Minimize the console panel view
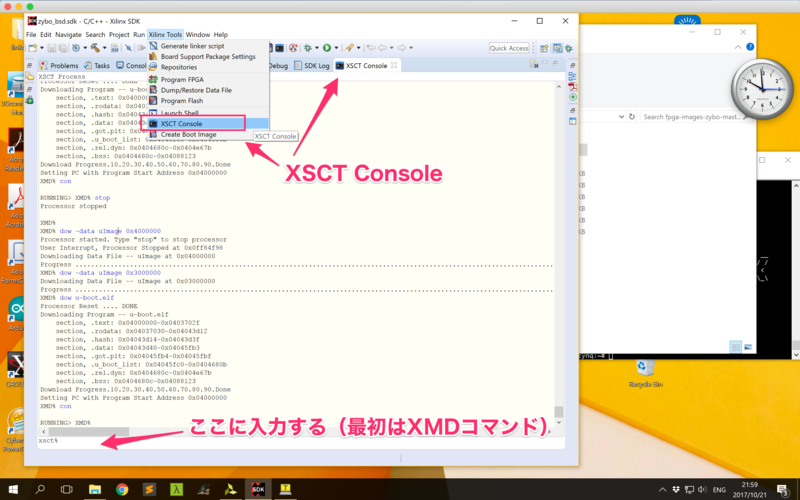The width and height of the screenshot is (800, 500). 545,63
